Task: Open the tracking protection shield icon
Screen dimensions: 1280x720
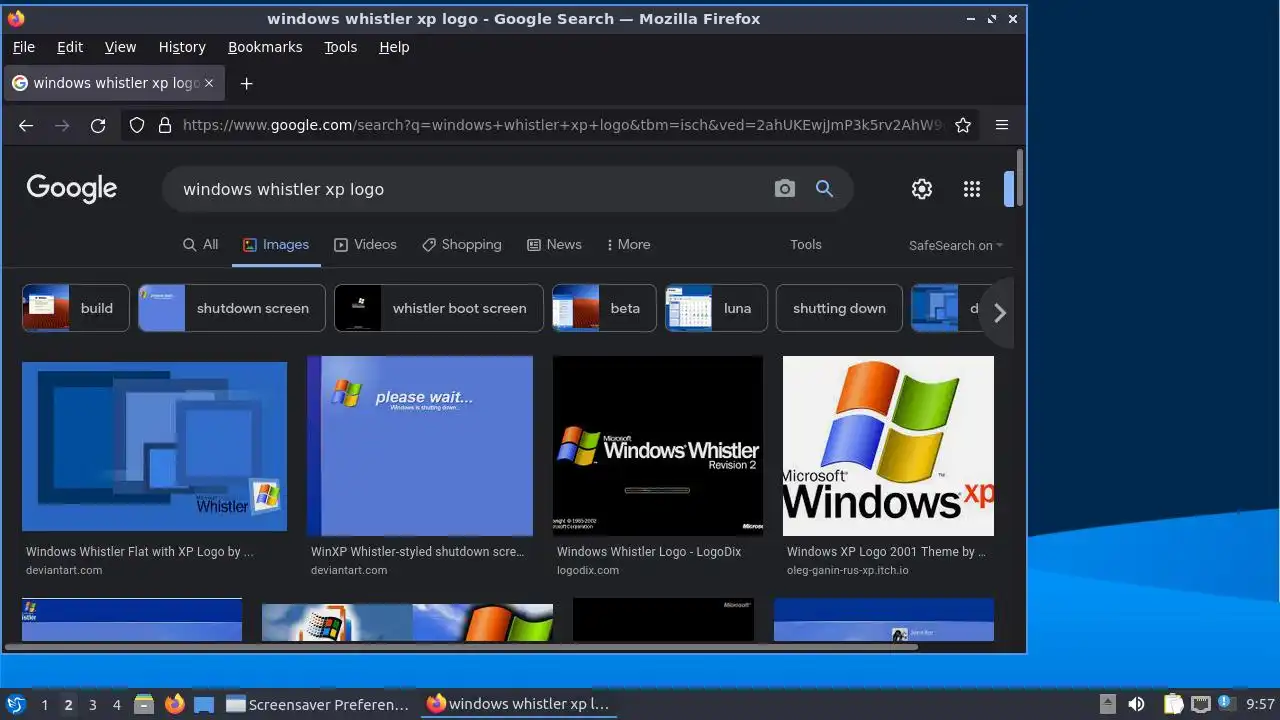Action: point(137,125)
